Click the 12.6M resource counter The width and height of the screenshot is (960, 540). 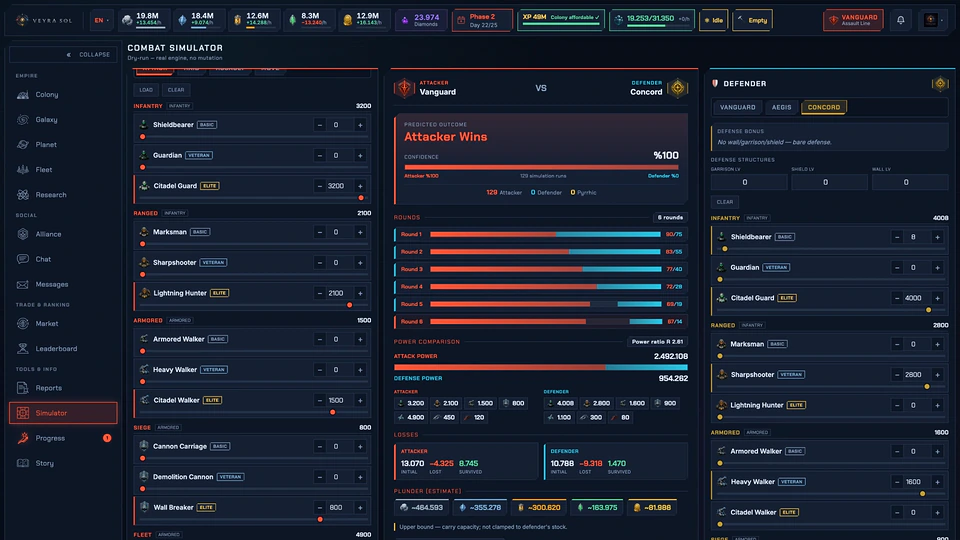253,20
